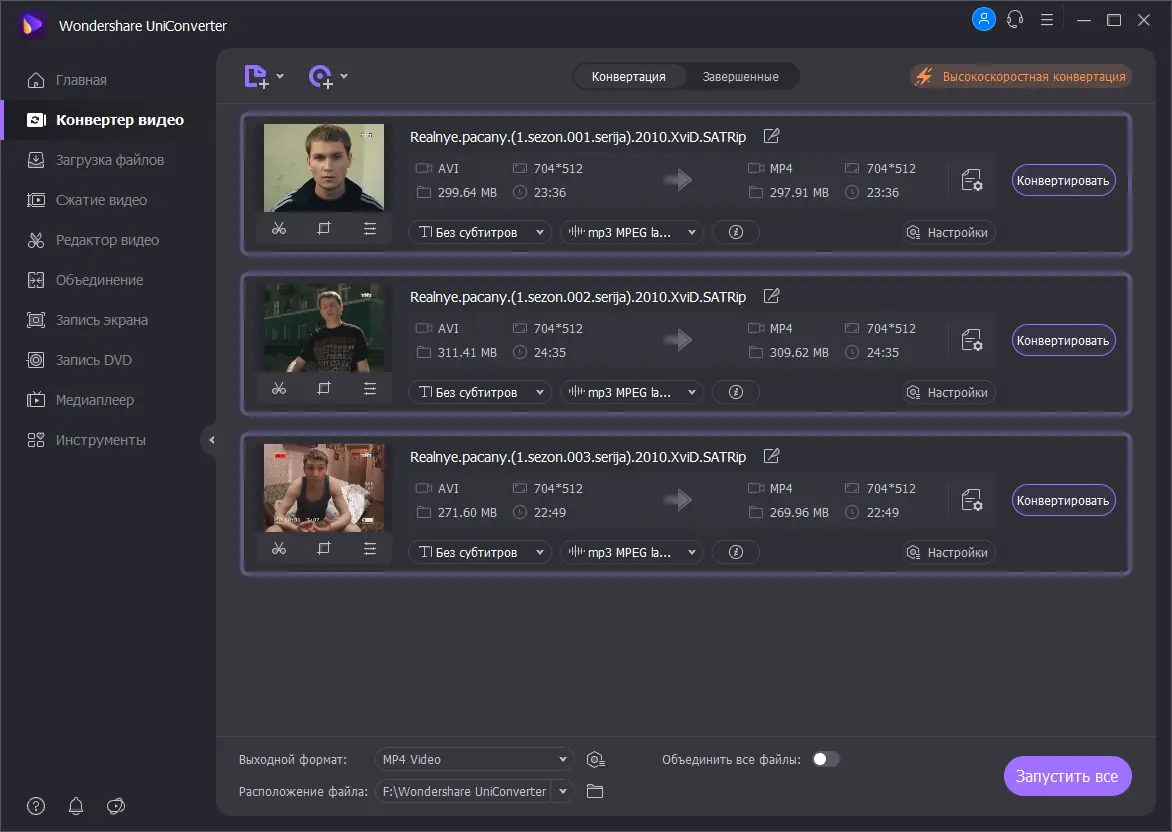Open Сжатие видео section
The height and width of the screenshot is (832, 1172).
(x=87, y=200)
